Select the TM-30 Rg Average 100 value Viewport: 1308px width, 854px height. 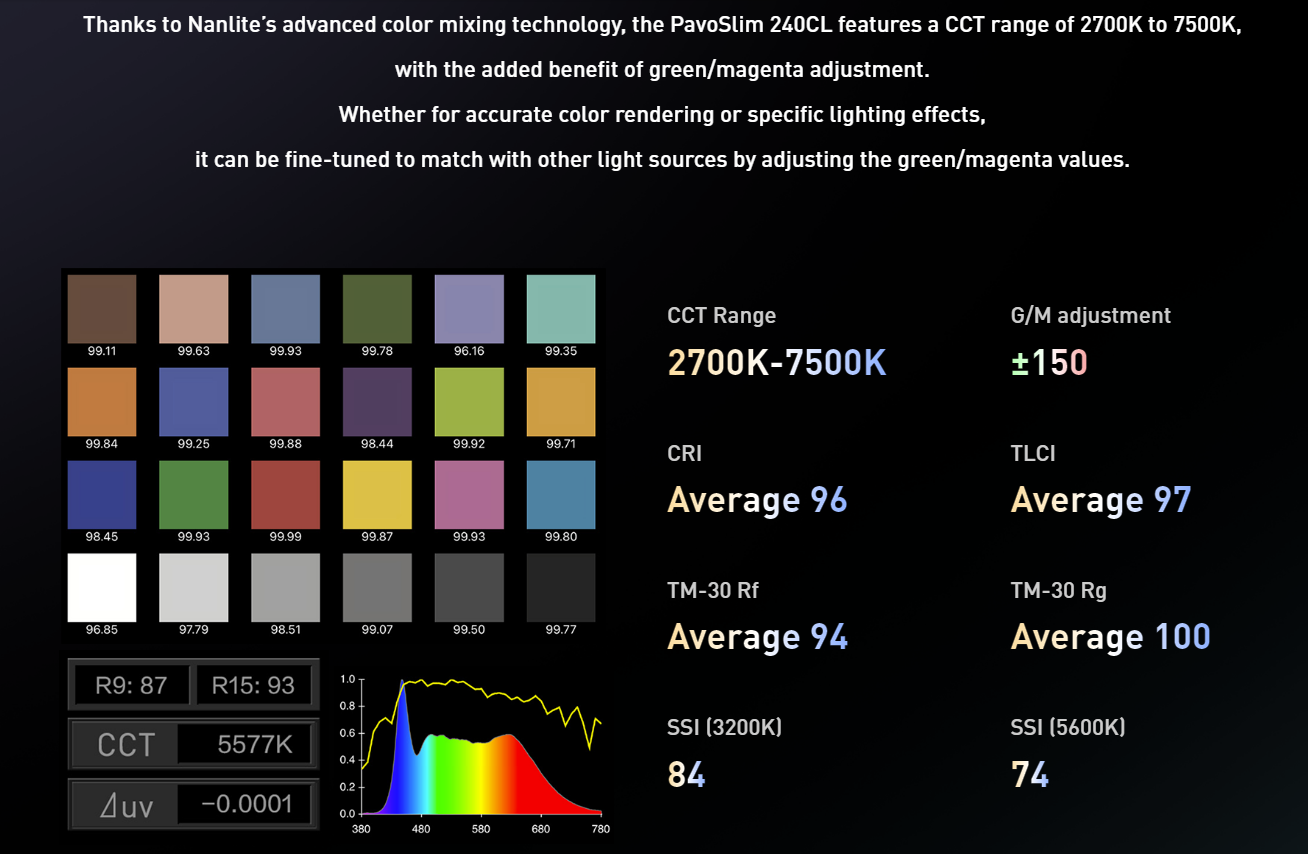click(x=1110, y=636)
